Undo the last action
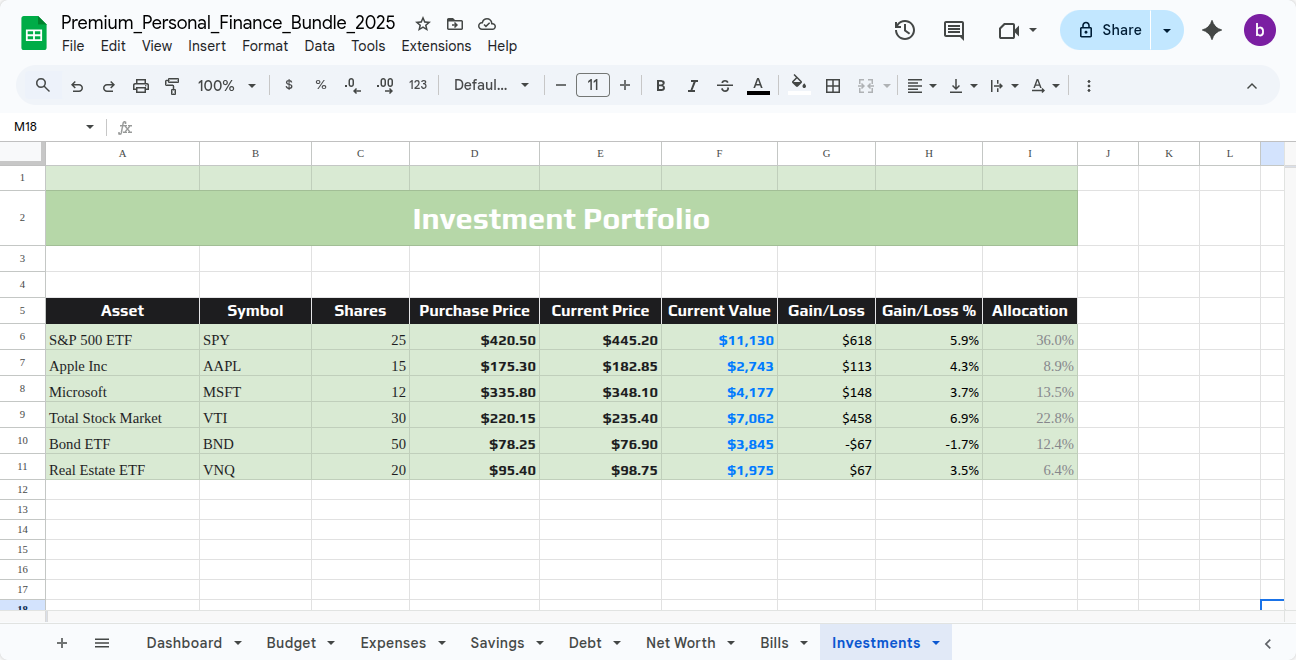 click(x=77, y=86)
